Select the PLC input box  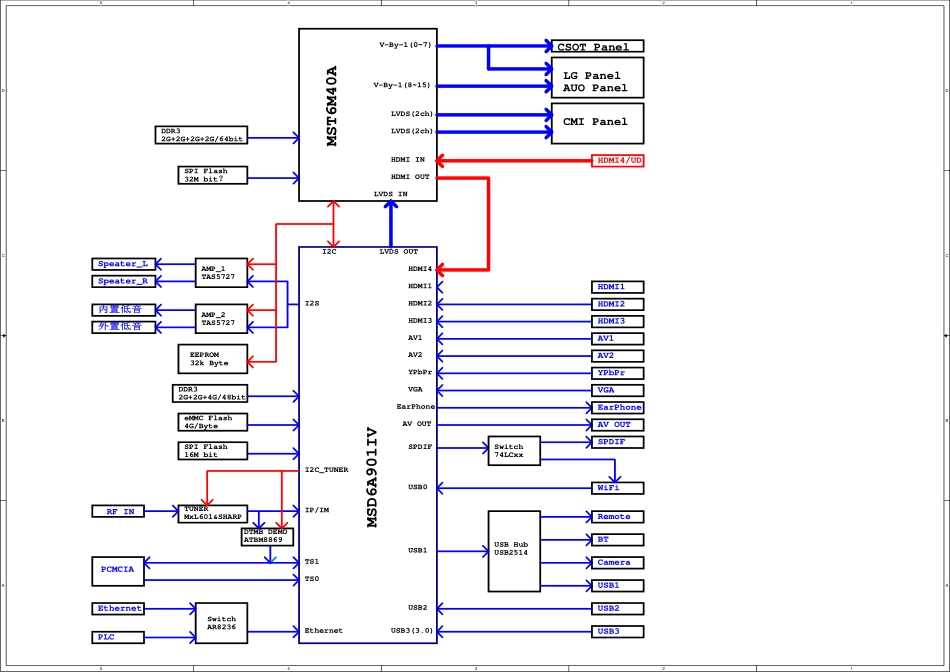coord(117,637)
